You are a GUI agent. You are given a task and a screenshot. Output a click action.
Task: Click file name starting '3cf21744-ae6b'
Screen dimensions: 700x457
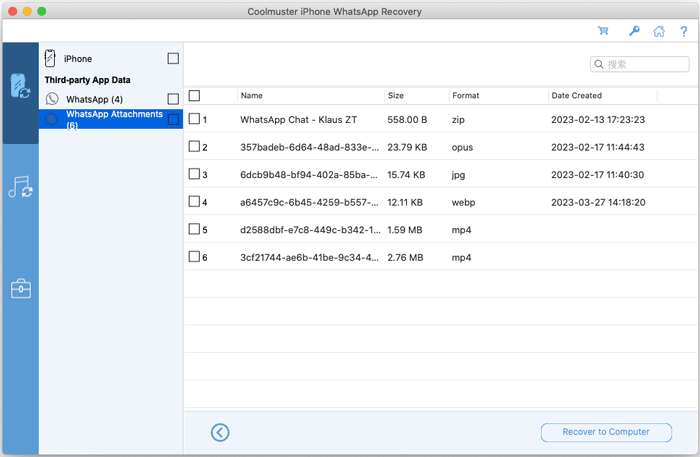309,258
